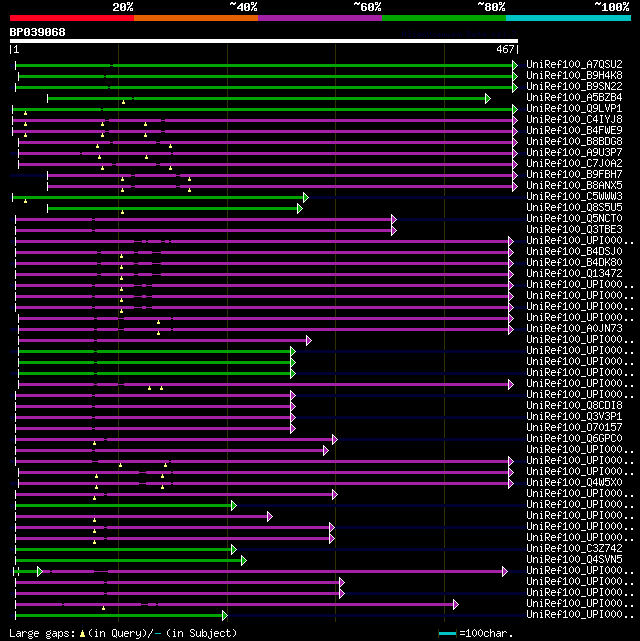Select the UniRef100_Q6GPC0 label
640x641 pixels.
tap(574, 439)
